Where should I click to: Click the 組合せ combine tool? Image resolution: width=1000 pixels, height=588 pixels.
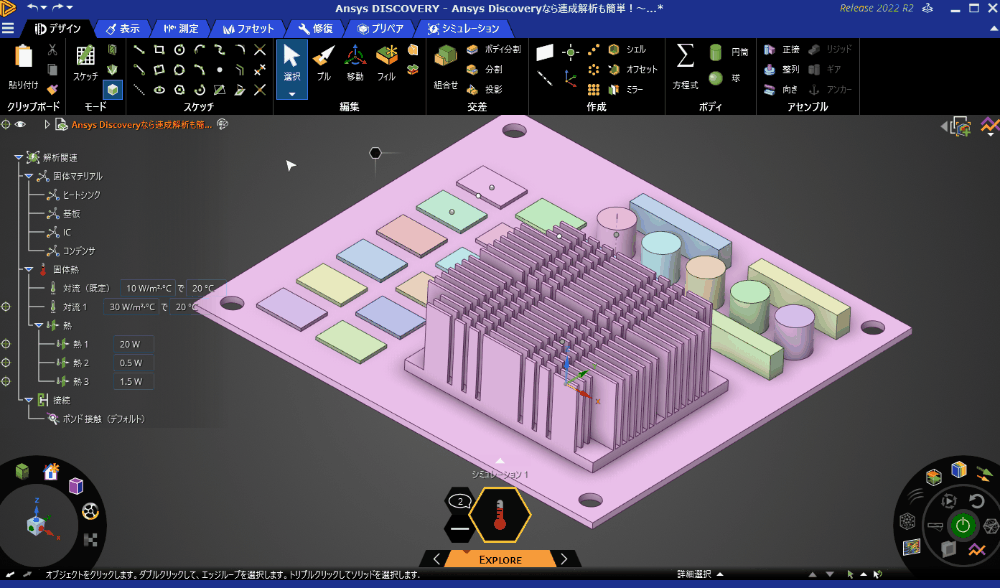(446, 66)
